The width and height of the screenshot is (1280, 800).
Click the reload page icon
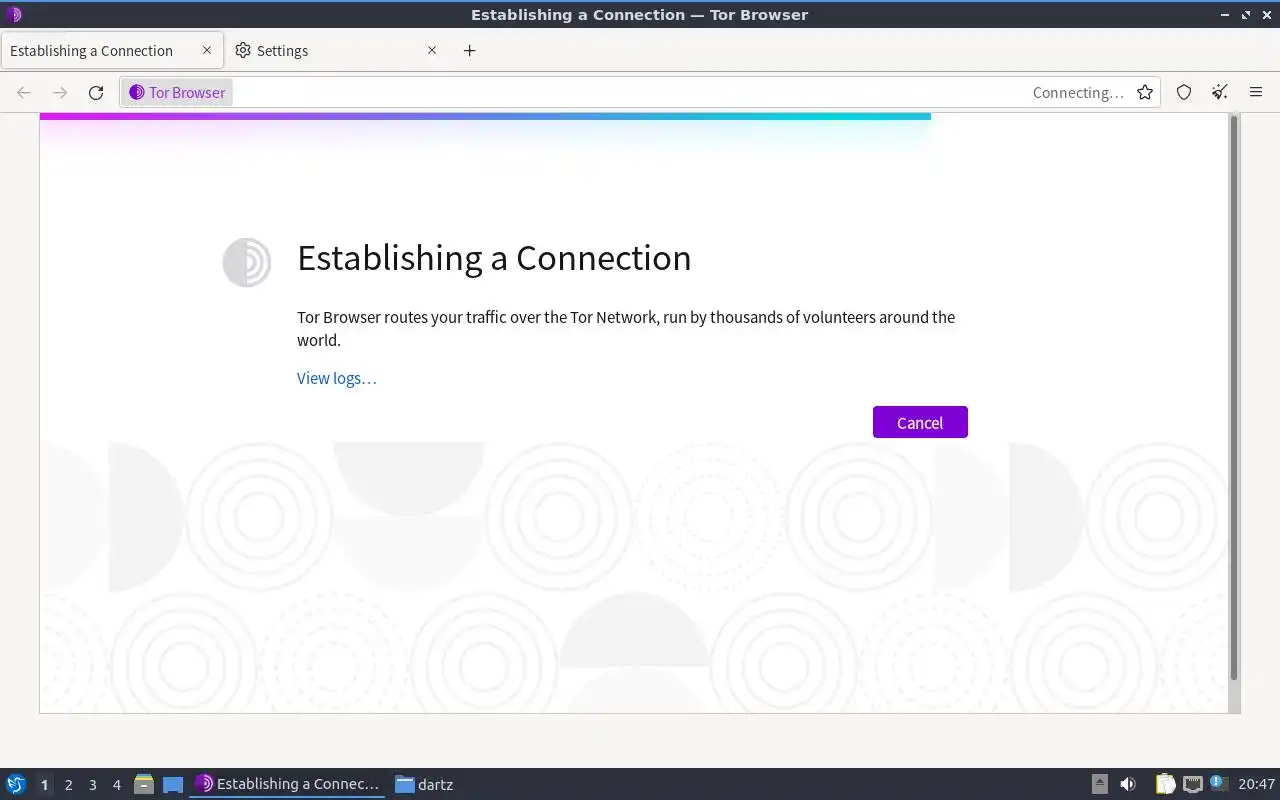click(96, 92)
